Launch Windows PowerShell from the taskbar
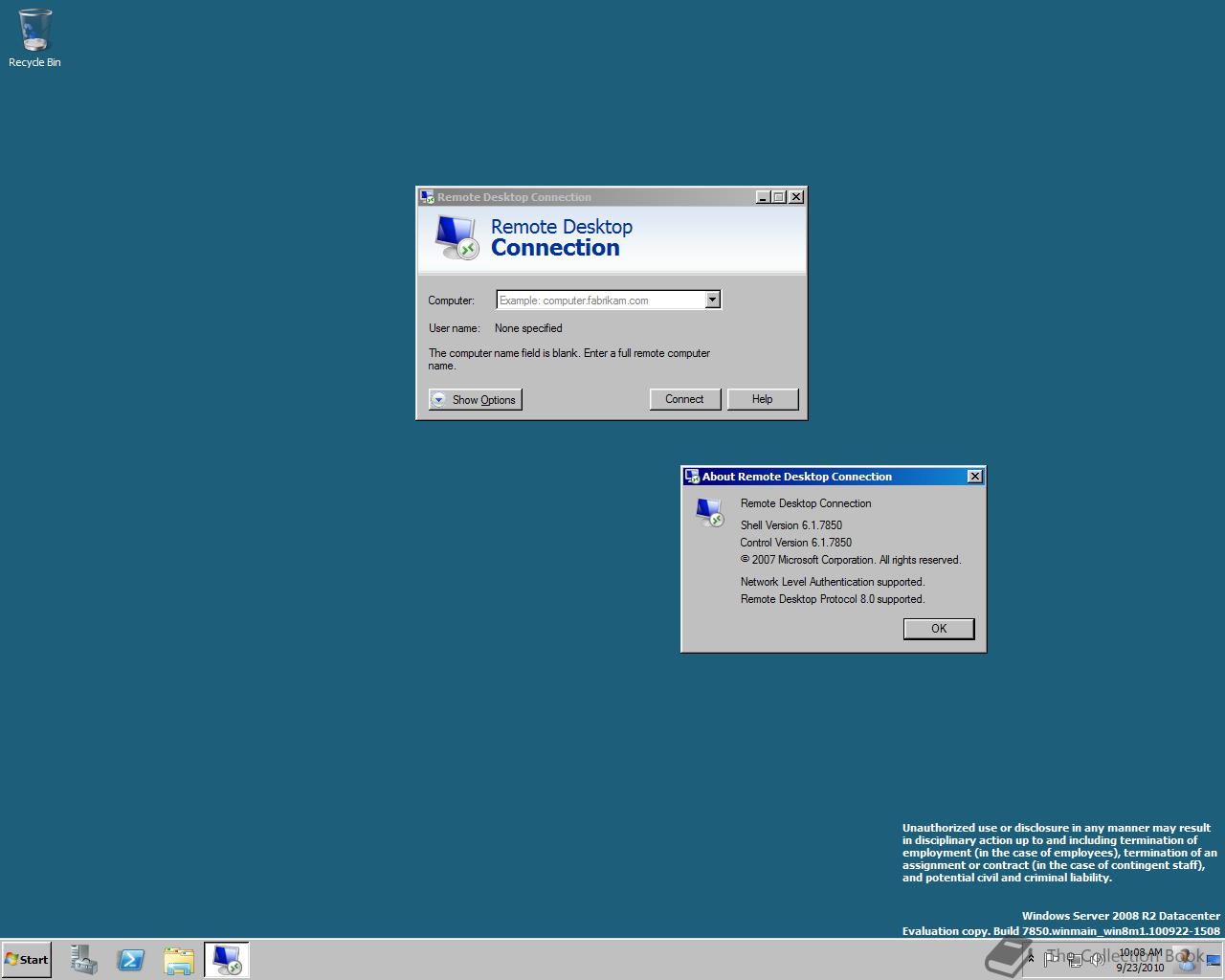Image resolution: width=1225 pixels, height=980 pixels. (131, 960)
